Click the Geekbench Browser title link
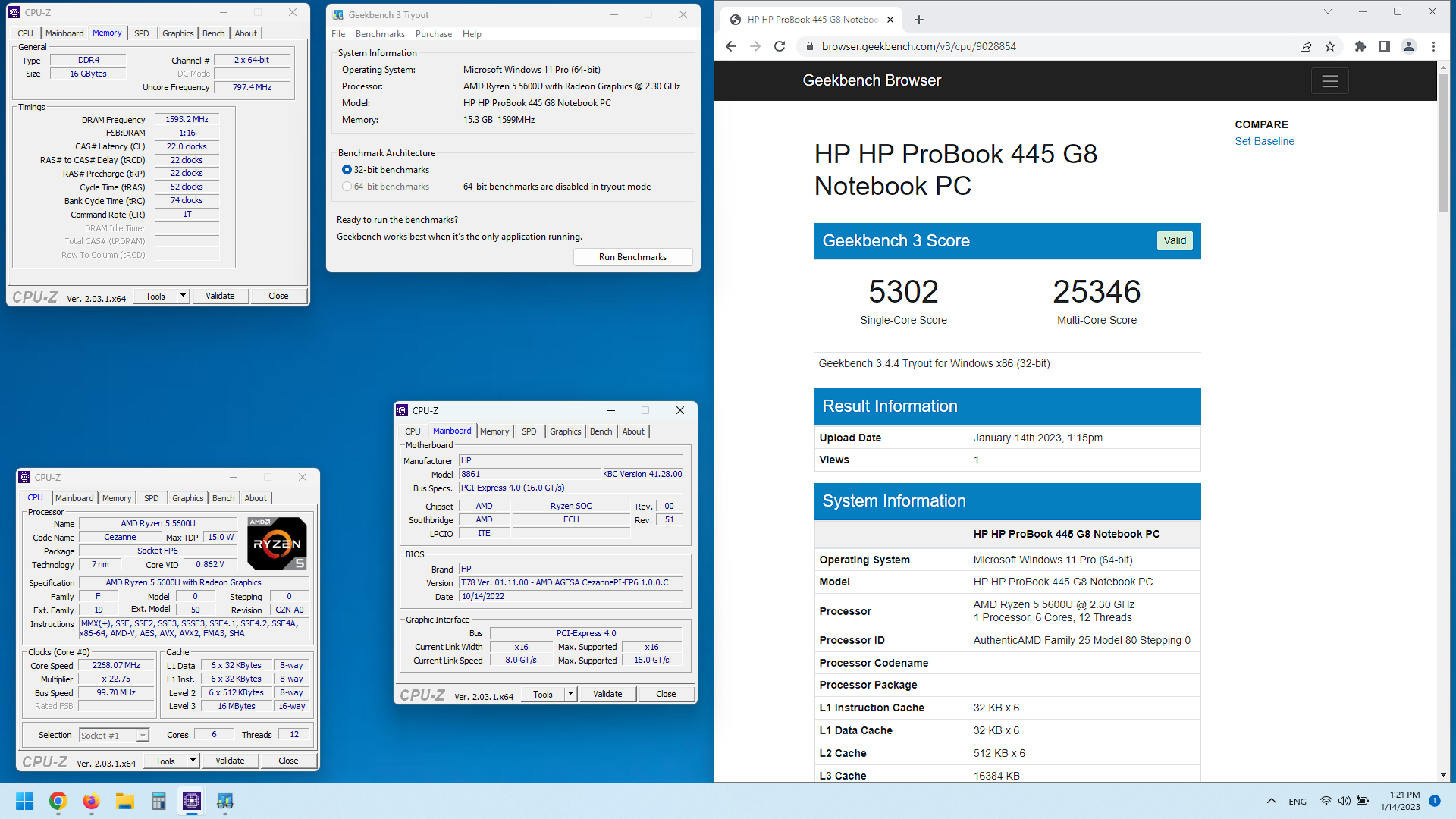This screenshot has height=819, width=1456. tap(871, 80)
